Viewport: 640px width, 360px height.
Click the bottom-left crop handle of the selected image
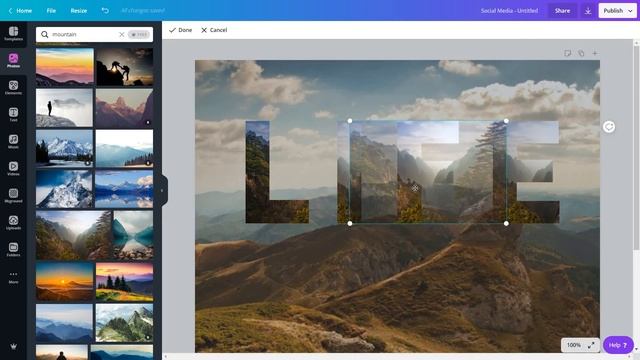click(x=350, y=224)
